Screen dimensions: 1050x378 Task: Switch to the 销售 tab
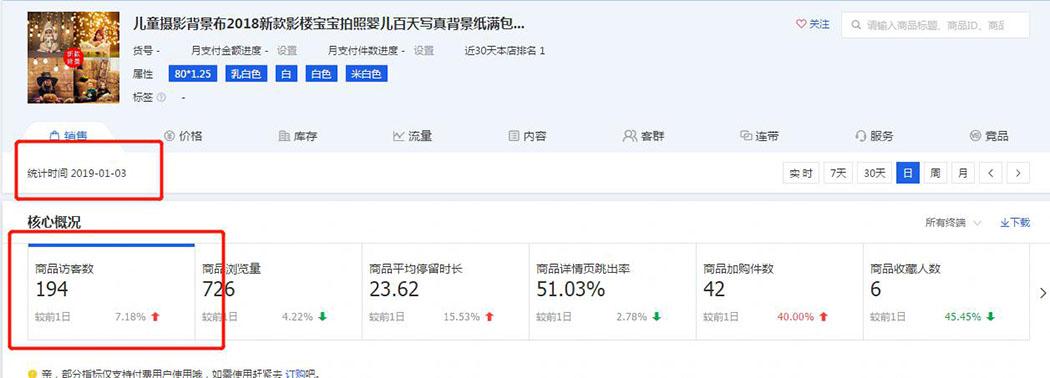pyautogui.click(x=68, y=136)
